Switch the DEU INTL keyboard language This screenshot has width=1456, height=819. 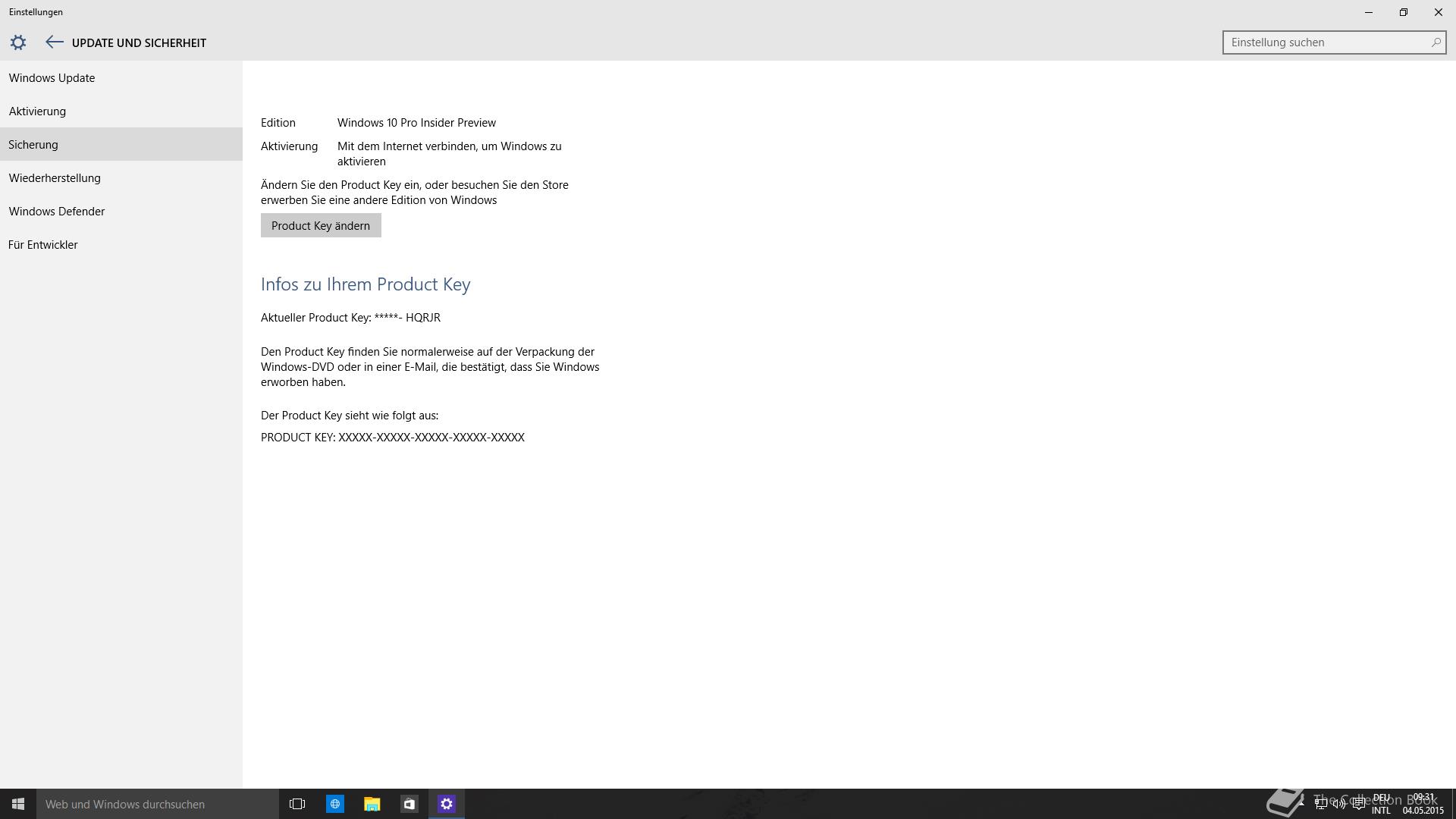click(1381, 804)
